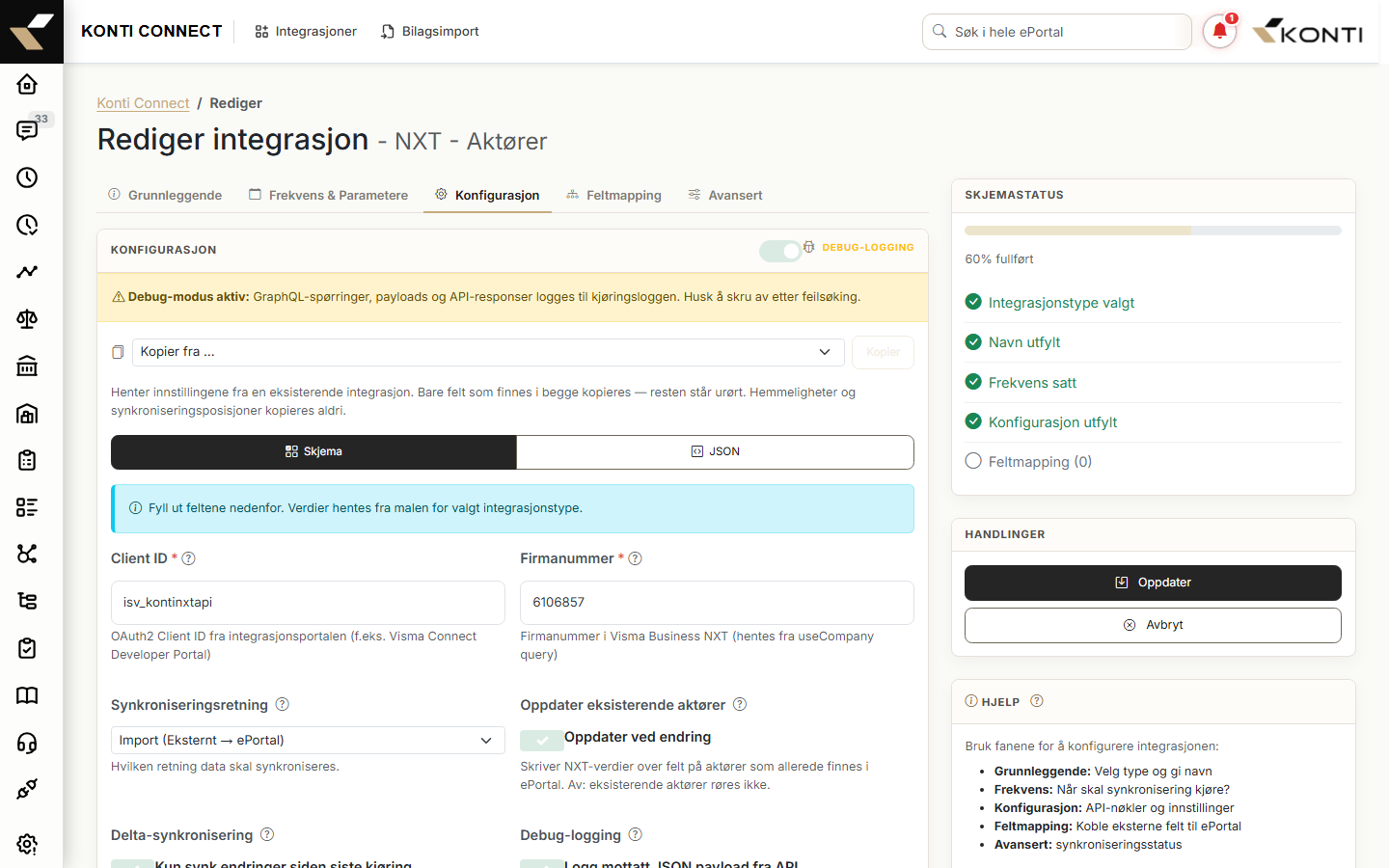
Task: Open the hierarchy tree sidebar icon
Action: pos(27,601)
